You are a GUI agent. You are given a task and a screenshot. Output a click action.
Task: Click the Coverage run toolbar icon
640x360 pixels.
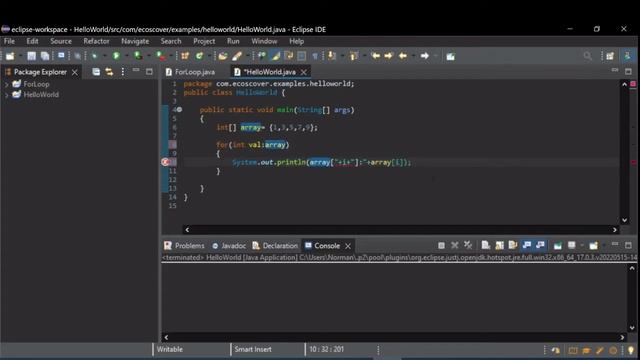coord(138,56)
